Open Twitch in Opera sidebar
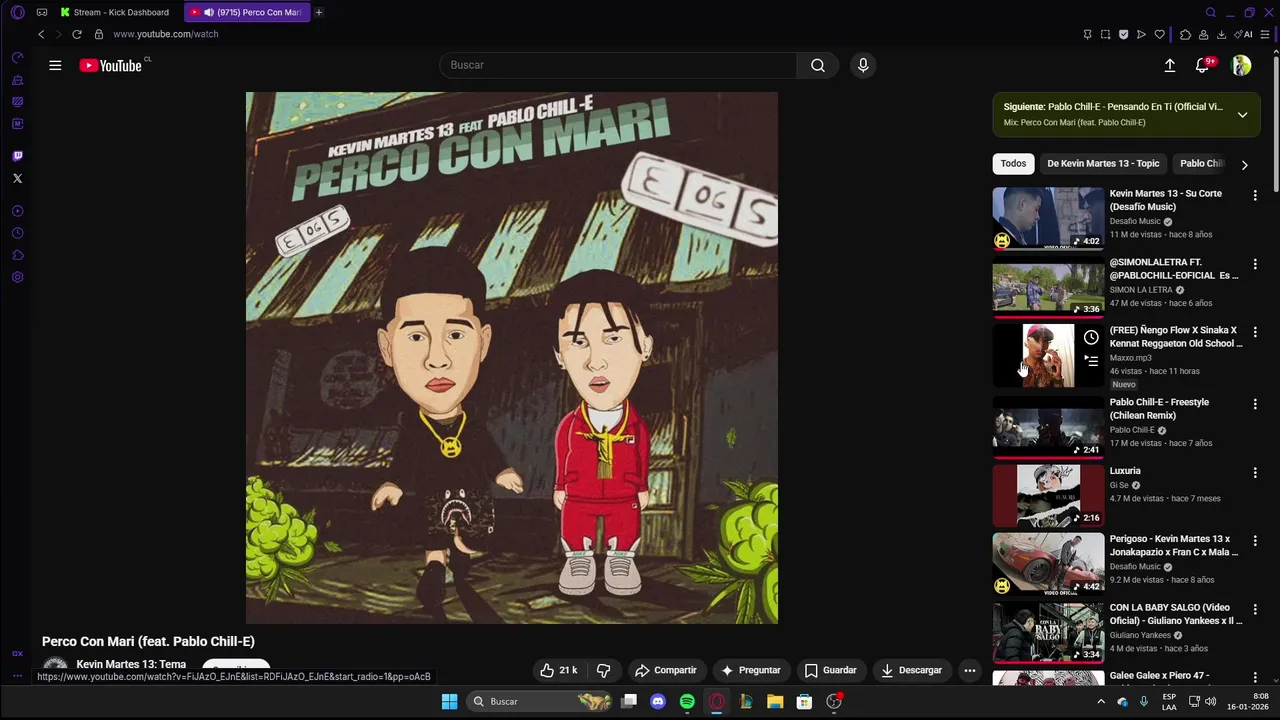Screen dimensions: 1280x720 17,156
